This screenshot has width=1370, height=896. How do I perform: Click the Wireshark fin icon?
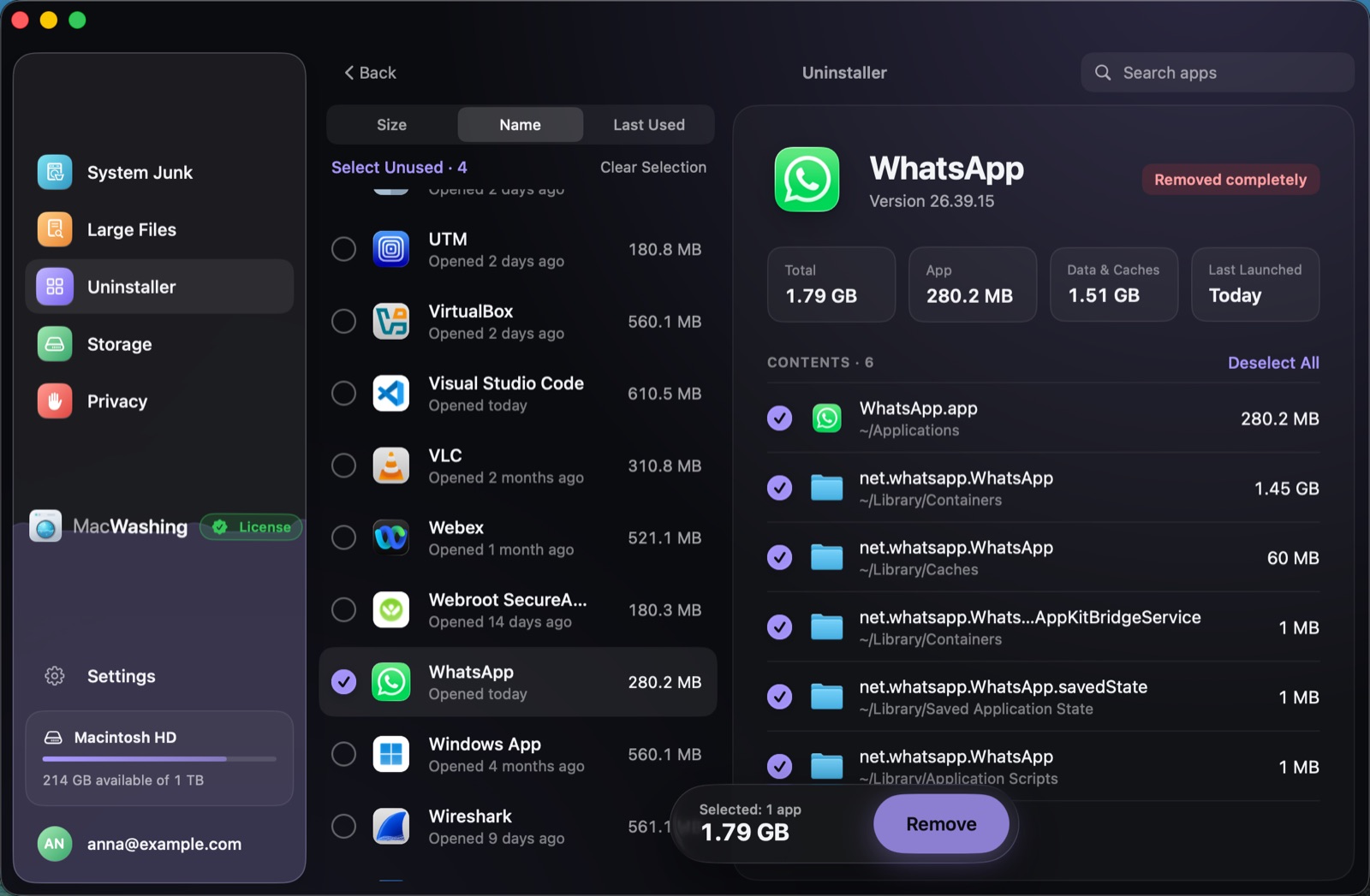click(x=391, y=827)
